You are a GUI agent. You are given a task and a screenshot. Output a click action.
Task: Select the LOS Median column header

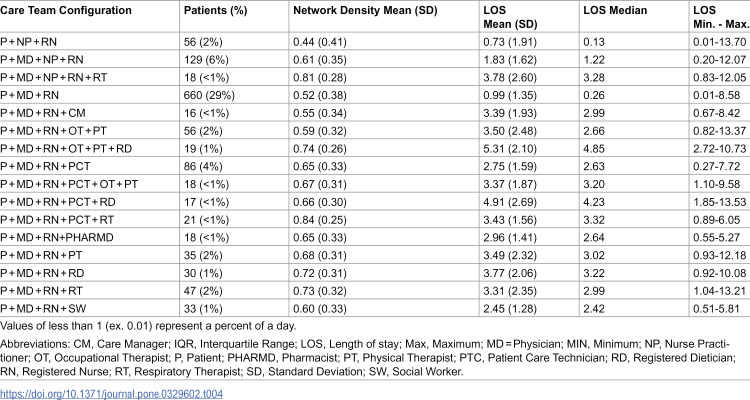tap(615, 11)
